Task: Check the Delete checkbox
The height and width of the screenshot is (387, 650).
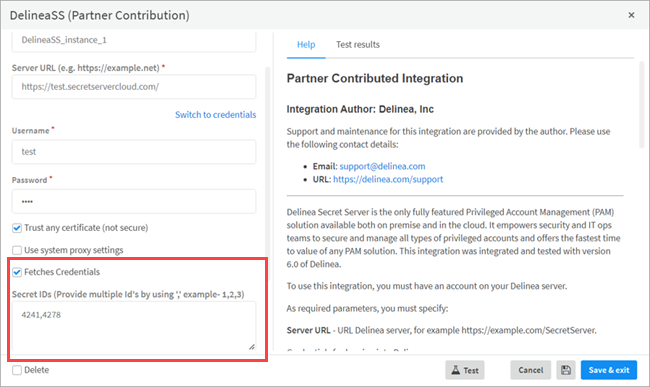Action: [17, 370]
